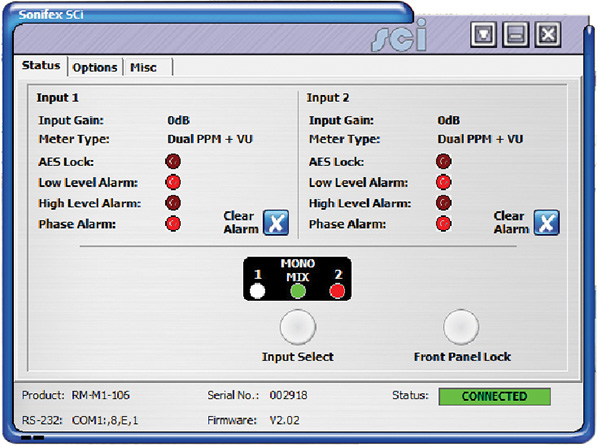
Task: Click Input 2 Phase Alarm indicator
Action: [x=444, y=224]
